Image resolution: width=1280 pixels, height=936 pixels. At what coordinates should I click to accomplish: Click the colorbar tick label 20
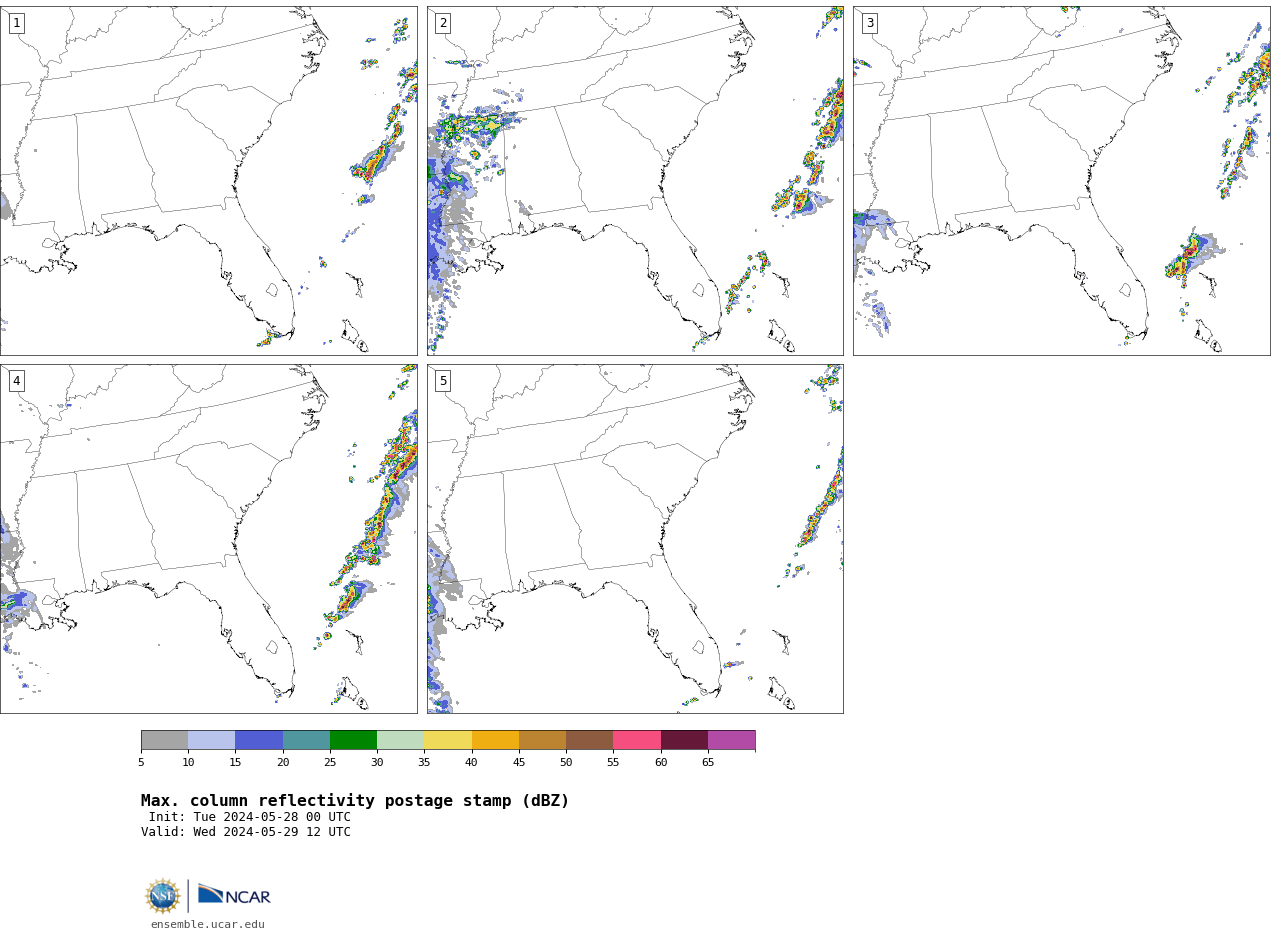283,762
